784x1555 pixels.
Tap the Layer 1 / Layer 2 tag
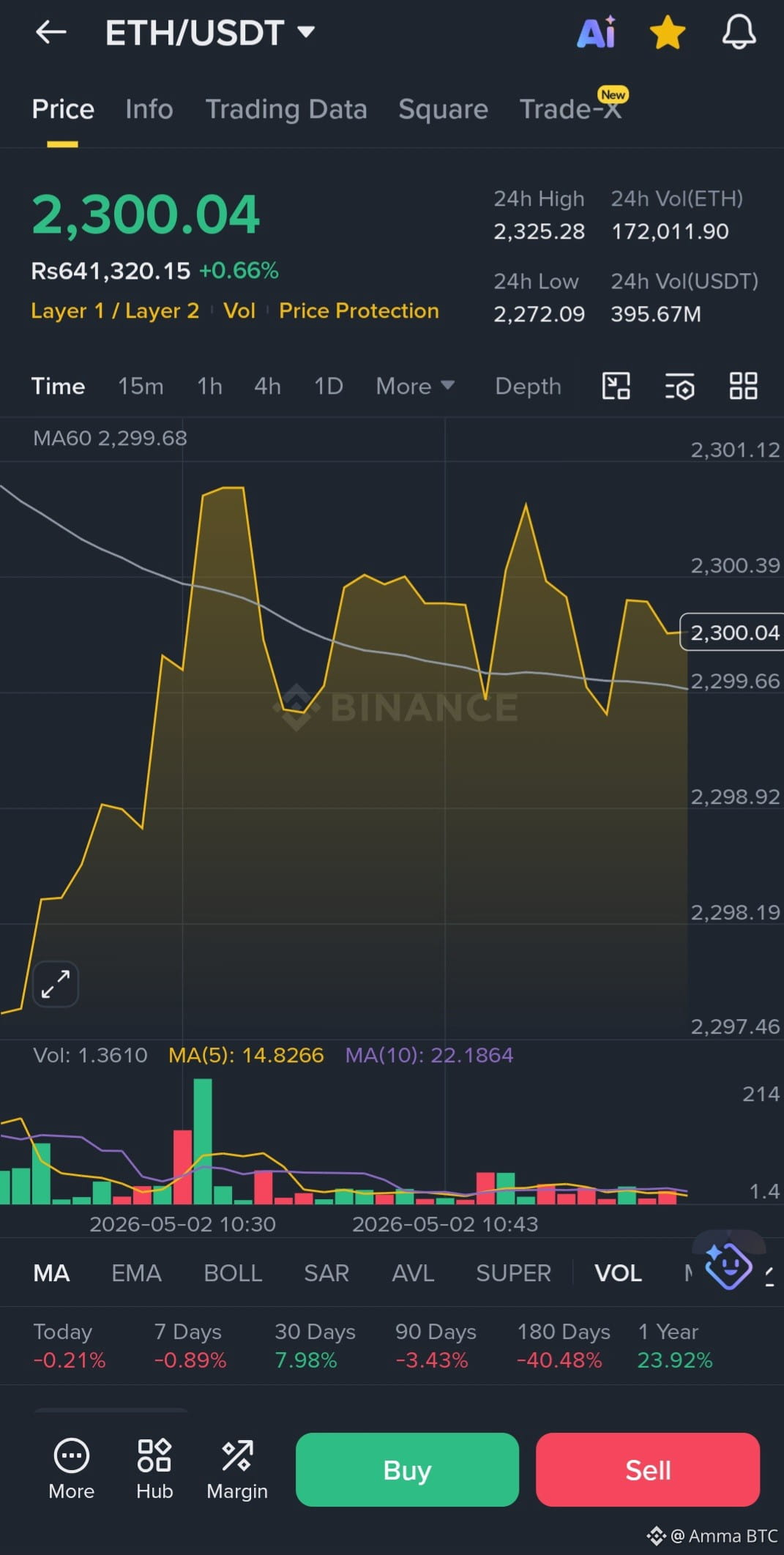coord(115,310)
